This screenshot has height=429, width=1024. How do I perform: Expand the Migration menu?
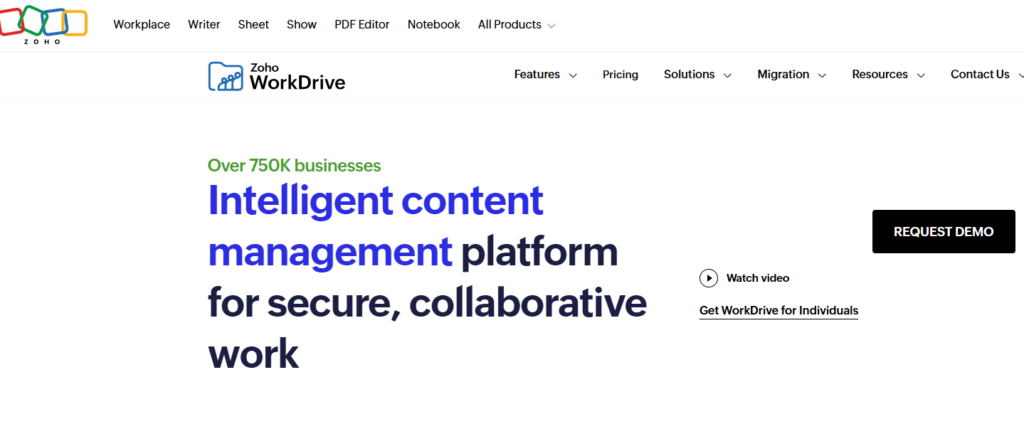click(x=792, y=74)
